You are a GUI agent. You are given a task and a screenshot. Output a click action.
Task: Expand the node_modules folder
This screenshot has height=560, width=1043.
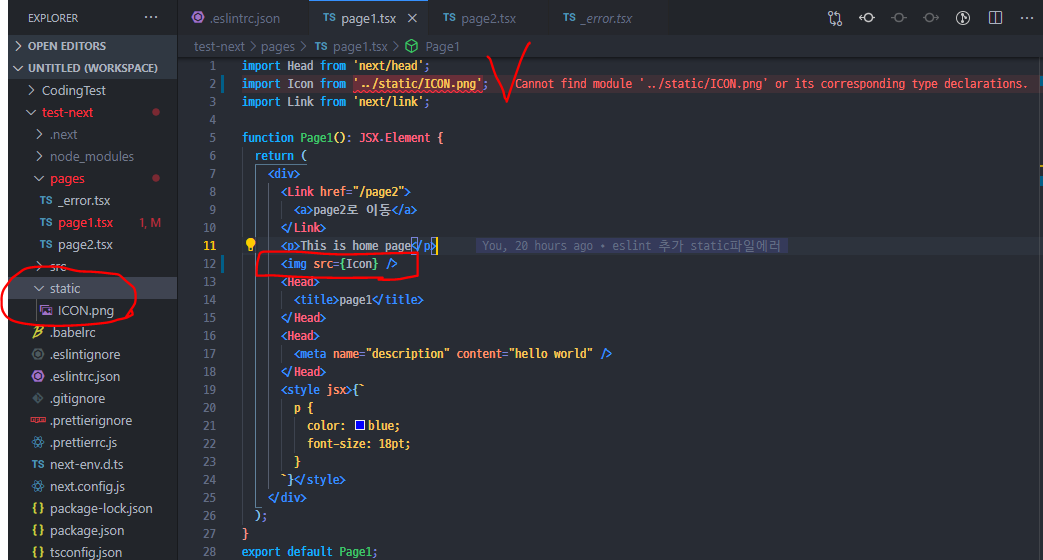click(92, 156)
